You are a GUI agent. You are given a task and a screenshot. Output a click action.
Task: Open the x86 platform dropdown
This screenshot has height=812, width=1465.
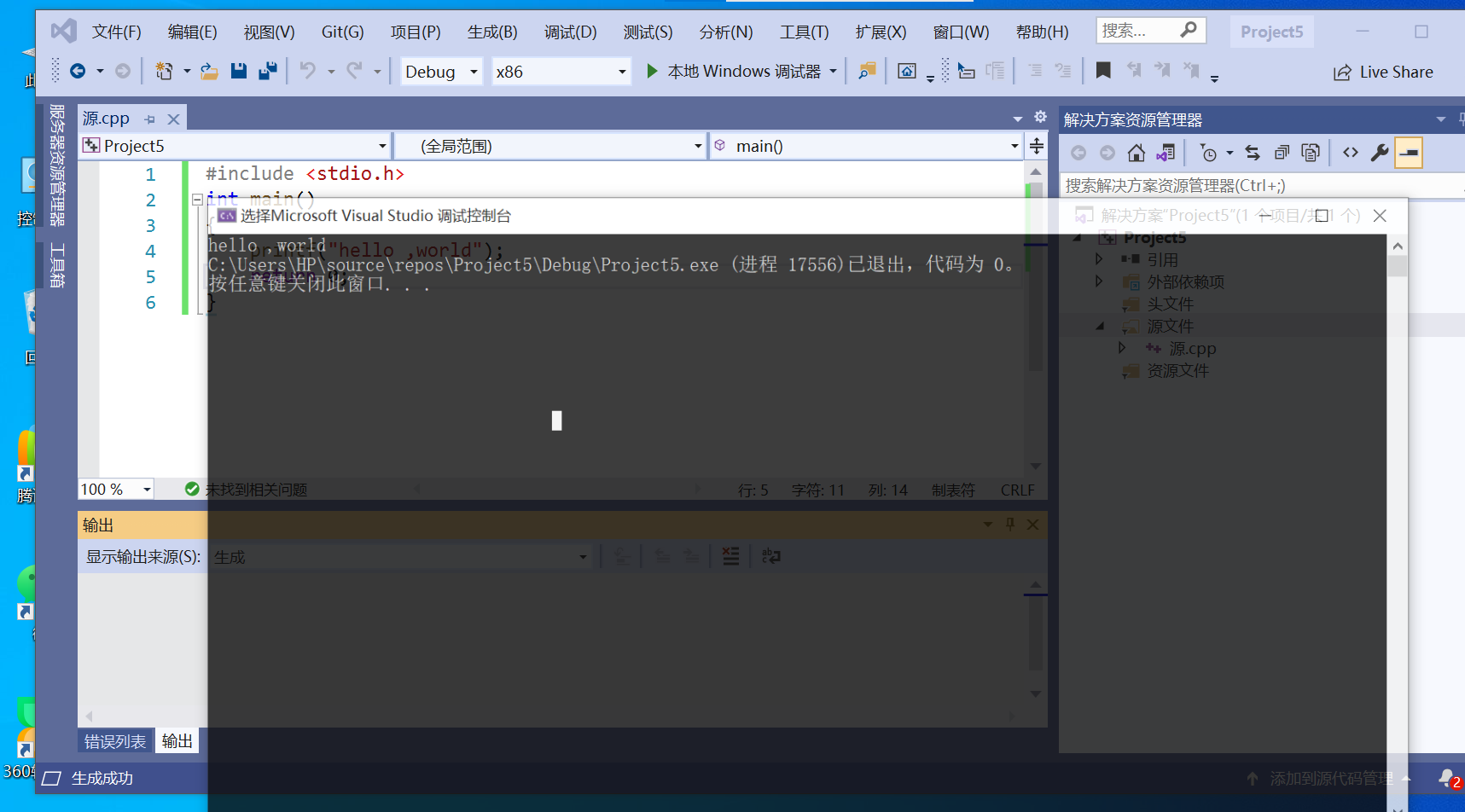[622, 72]
